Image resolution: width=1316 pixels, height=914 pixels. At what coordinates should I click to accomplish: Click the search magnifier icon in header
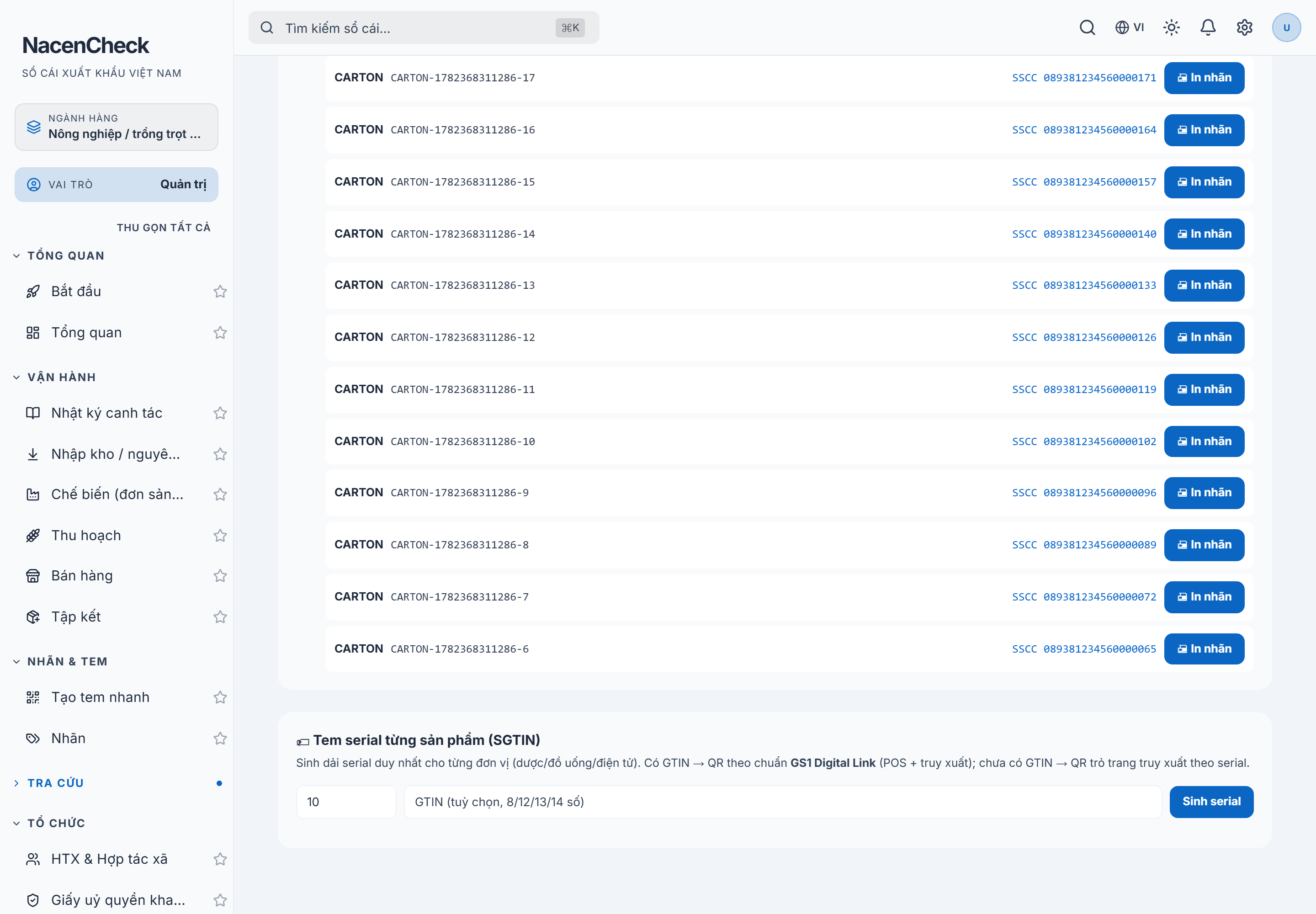click(1087, 27)
